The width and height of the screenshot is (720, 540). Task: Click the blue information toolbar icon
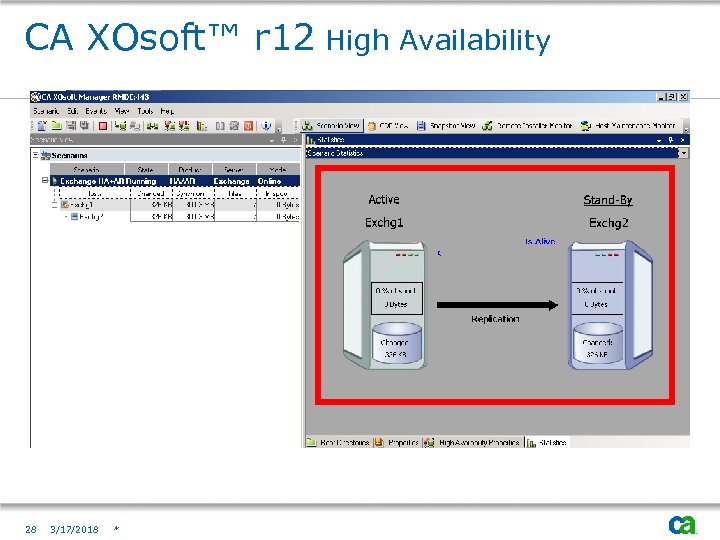point(266,125)
